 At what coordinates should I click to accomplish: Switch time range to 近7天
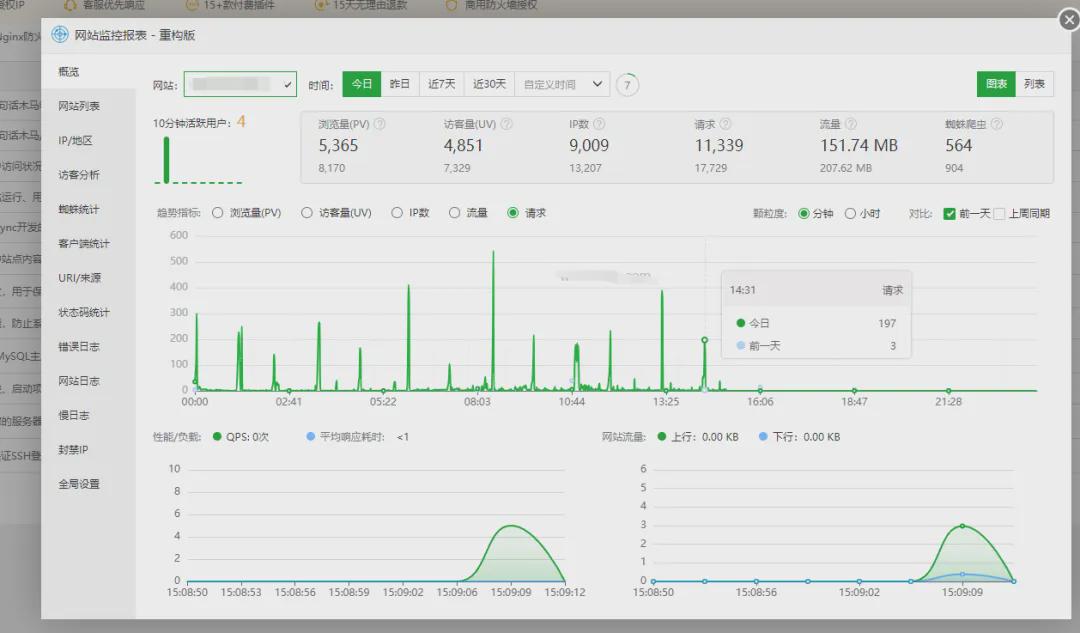pos(442,84)
